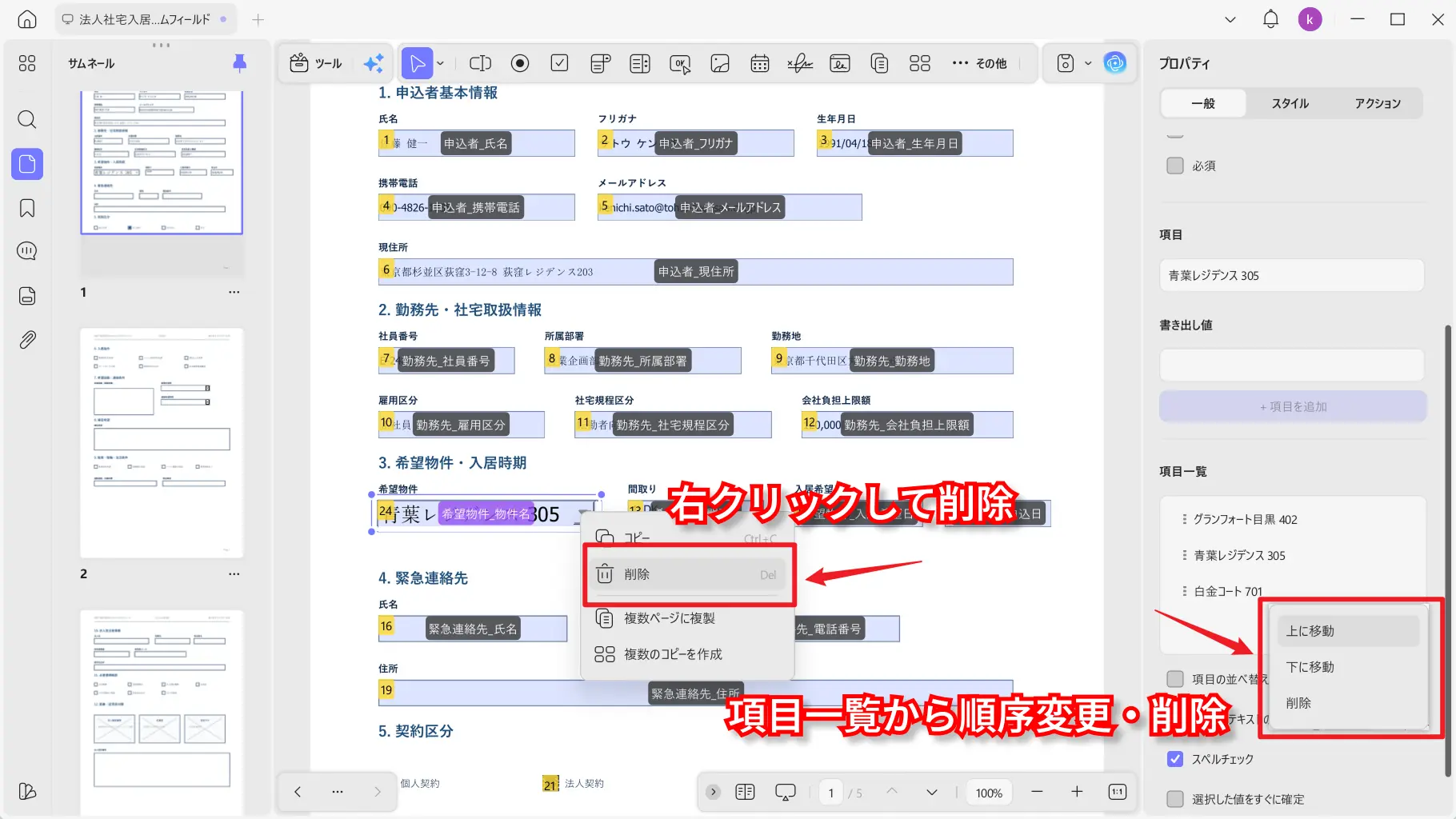Click the 書き出し値 input field
1456x819 pixels.
pos(1292,365)
